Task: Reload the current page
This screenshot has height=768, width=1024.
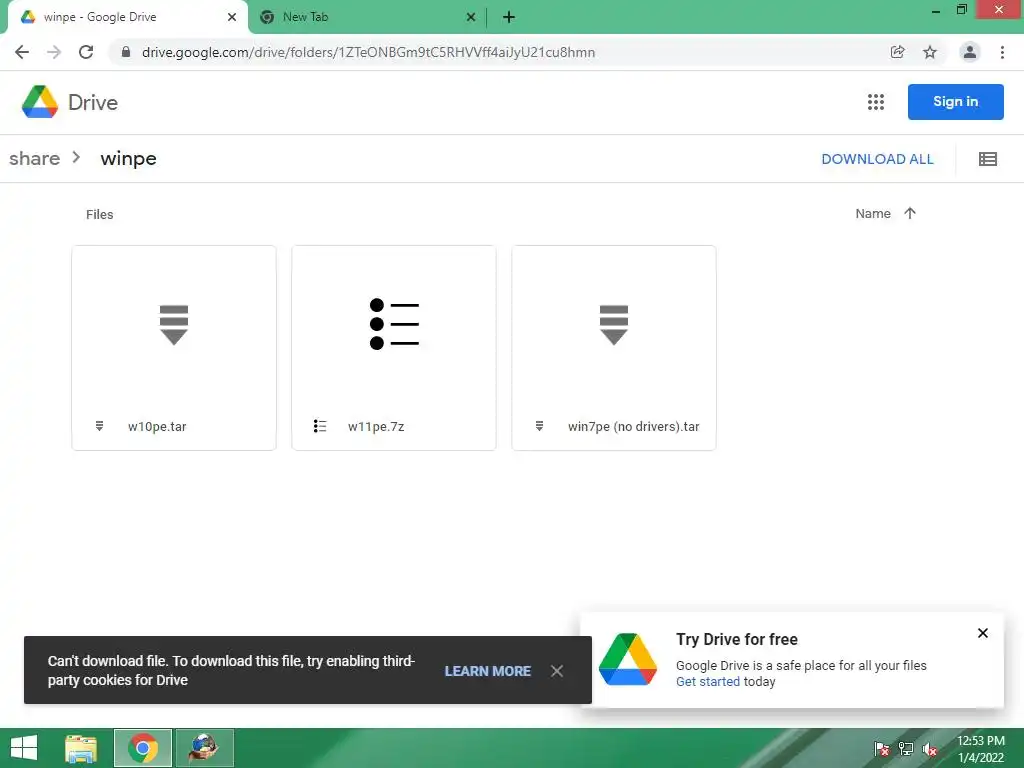Action: pyautogui.click(x=86, y=52)
